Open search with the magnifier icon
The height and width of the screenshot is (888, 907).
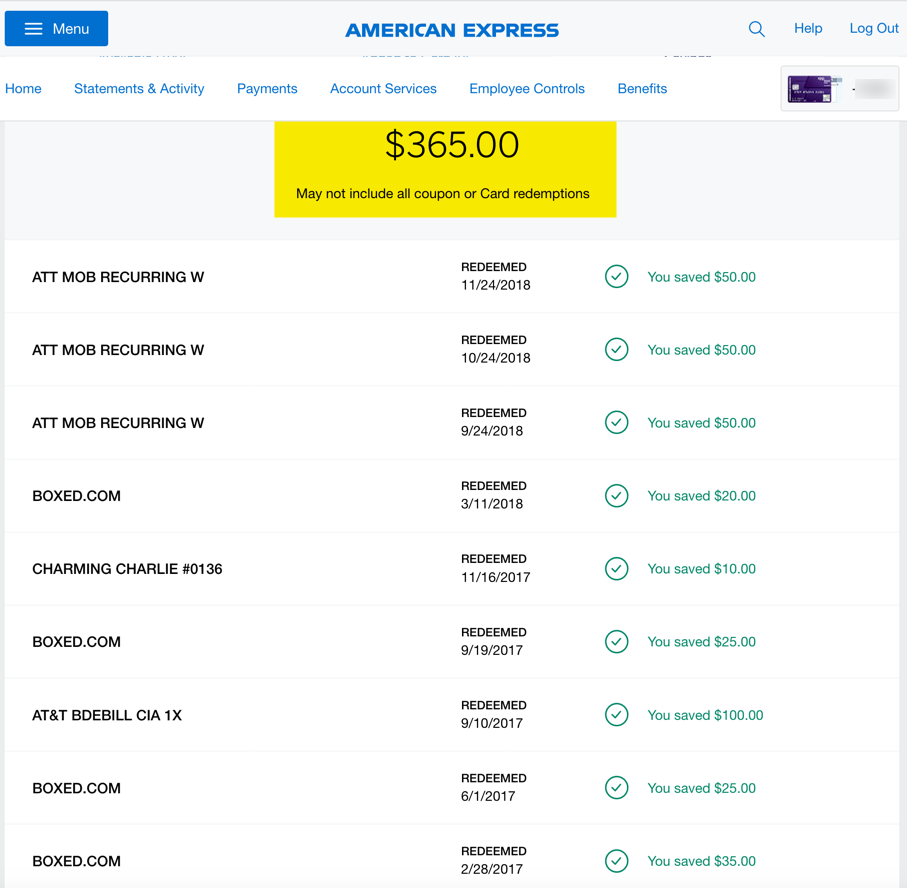(757, 29)
